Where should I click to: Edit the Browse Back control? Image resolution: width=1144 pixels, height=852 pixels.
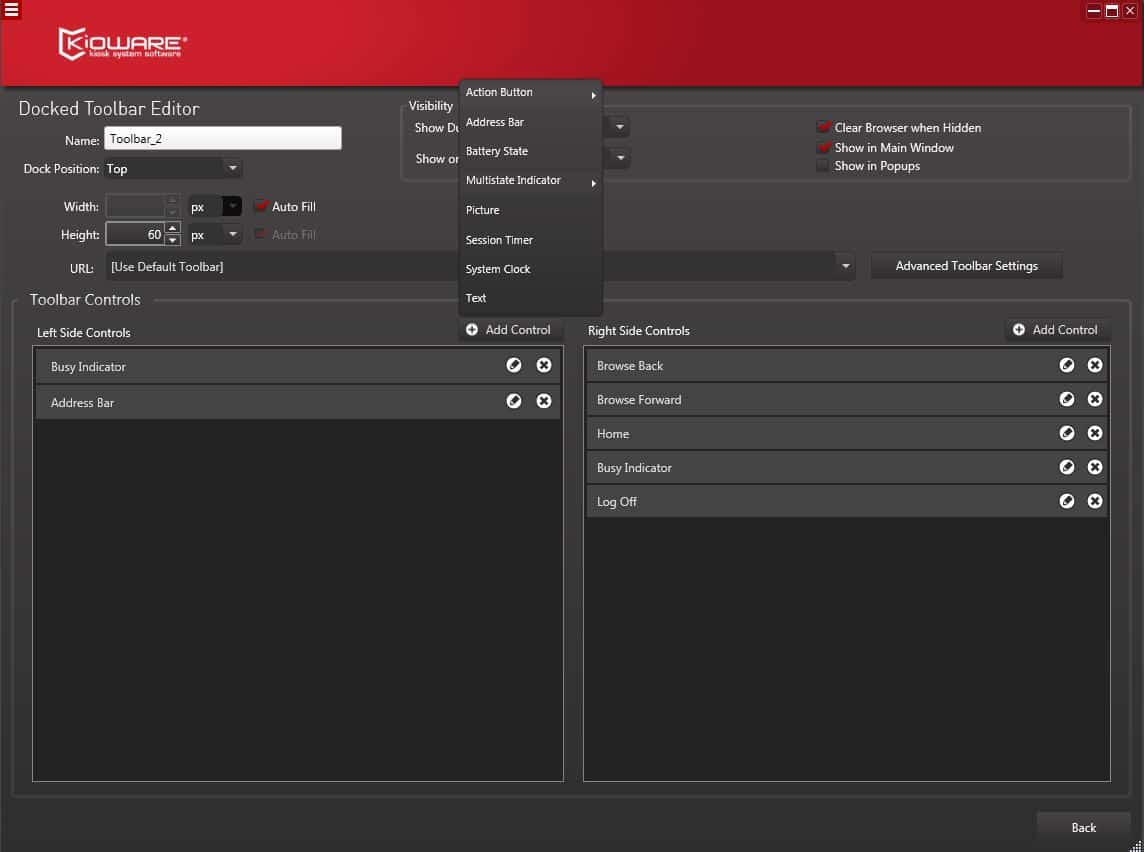pos(1067,366)
